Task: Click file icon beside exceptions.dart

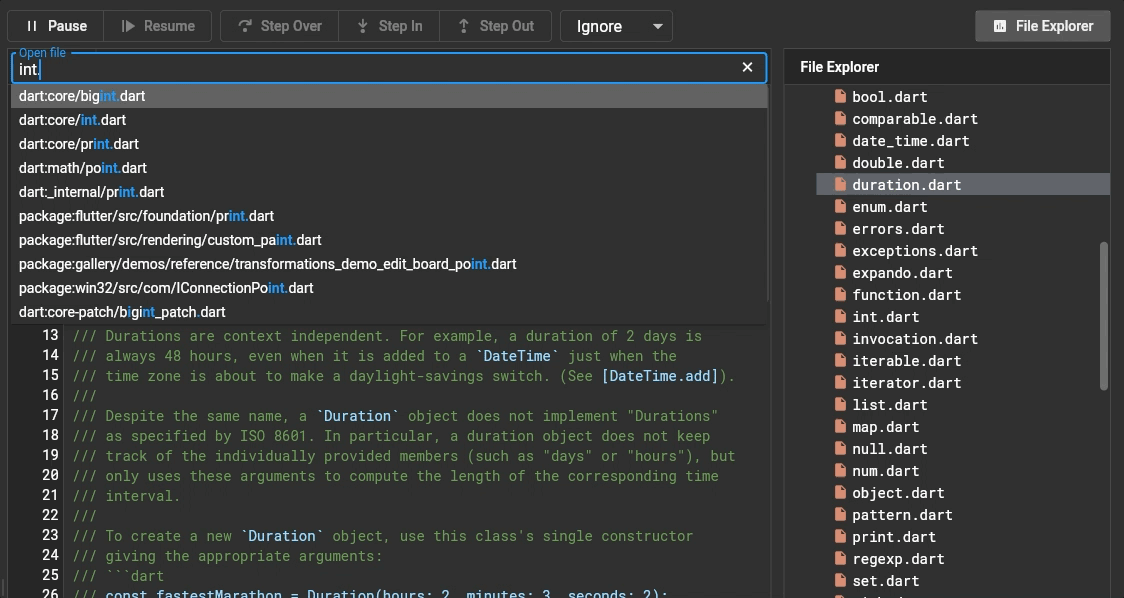Action: click(x=840, y=250)
